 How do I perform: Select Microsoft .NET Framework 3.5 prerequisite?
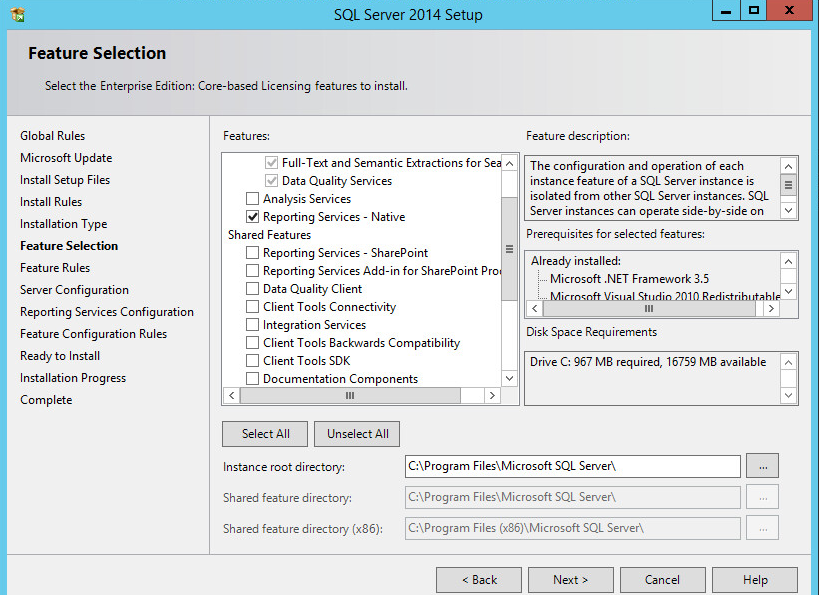tap(629, 279)
